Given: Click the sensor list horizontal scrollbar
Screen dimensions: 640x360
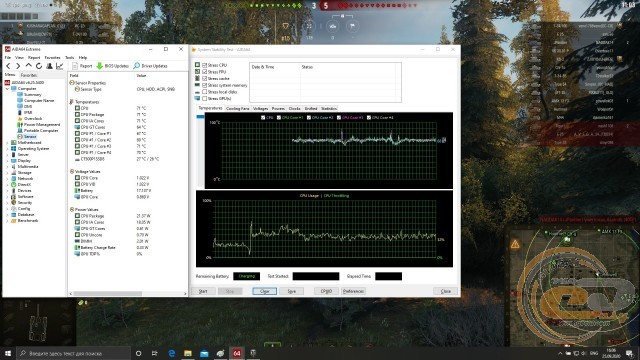Looking at the screenshot, I should coord(108,293).
